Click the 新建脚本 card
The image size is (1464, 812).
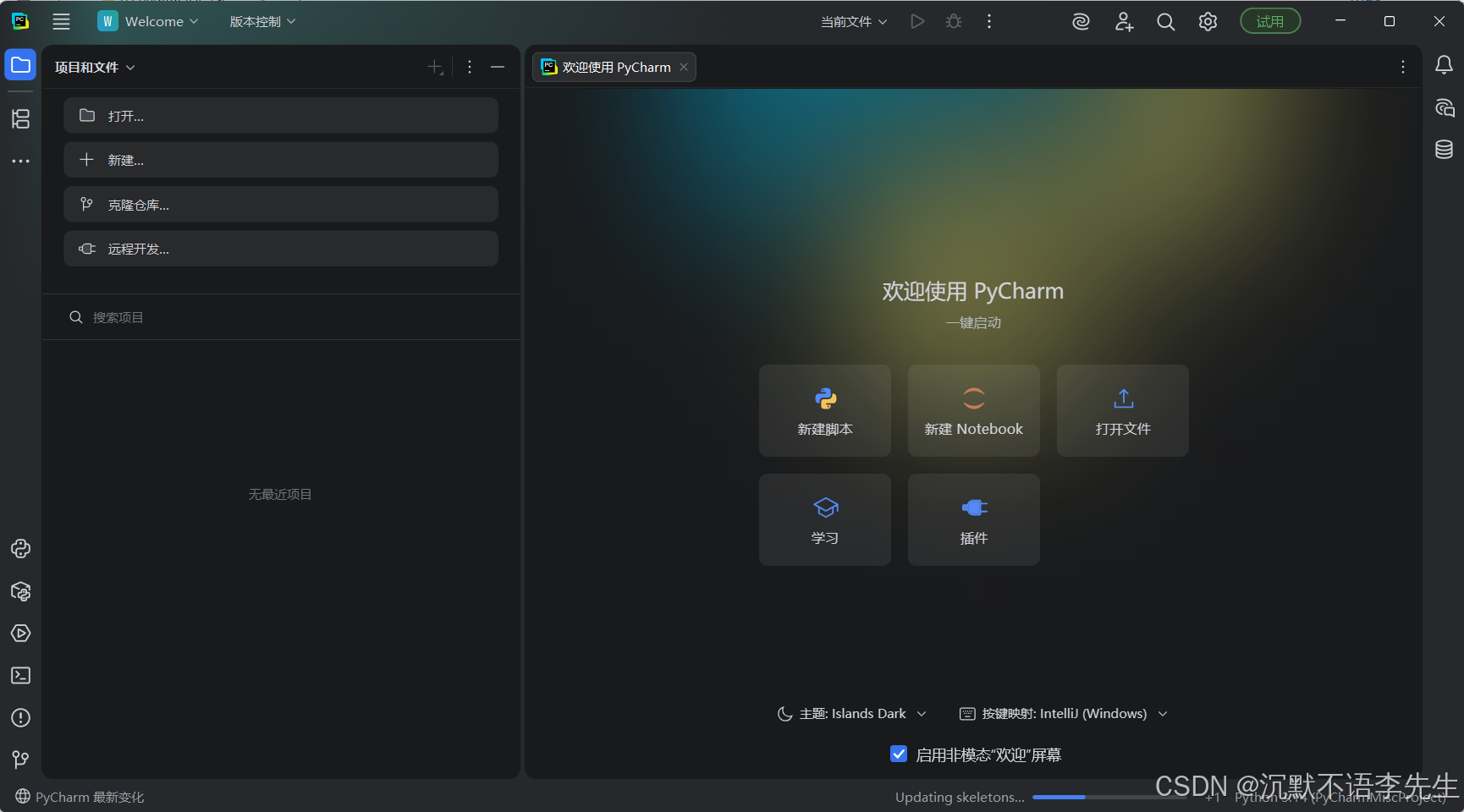point(825,411)
